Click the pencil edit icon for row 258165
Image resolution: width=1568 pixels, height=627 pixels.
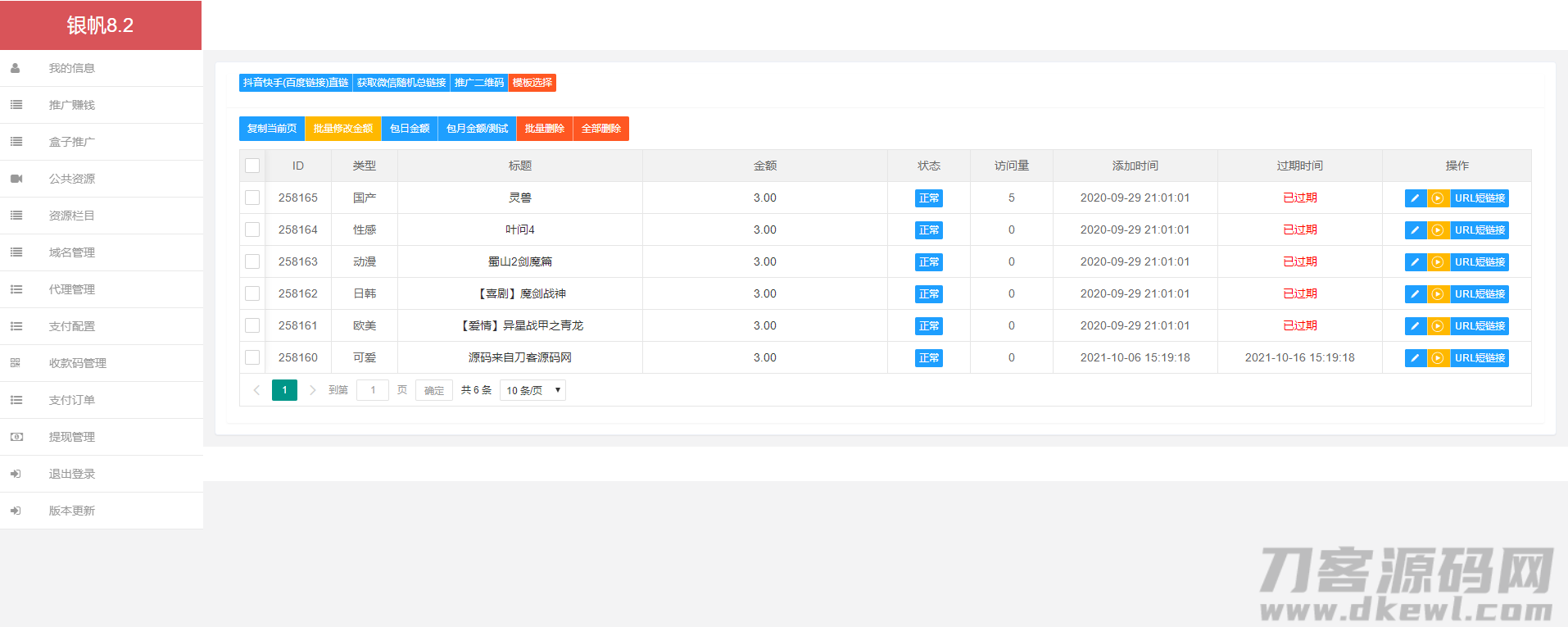pos(1415,198)
